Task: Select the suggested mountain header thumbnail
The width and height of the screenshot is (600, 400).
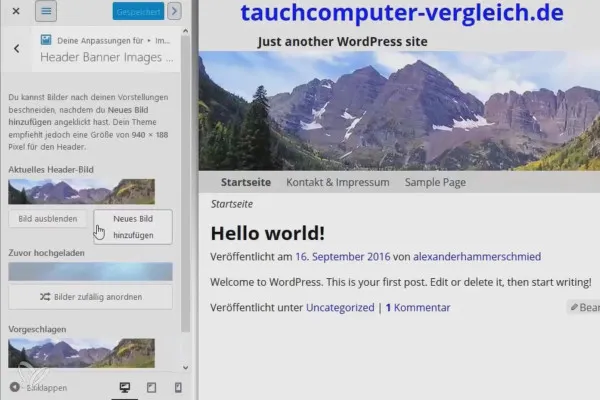Action: click(x=82, y=353)
